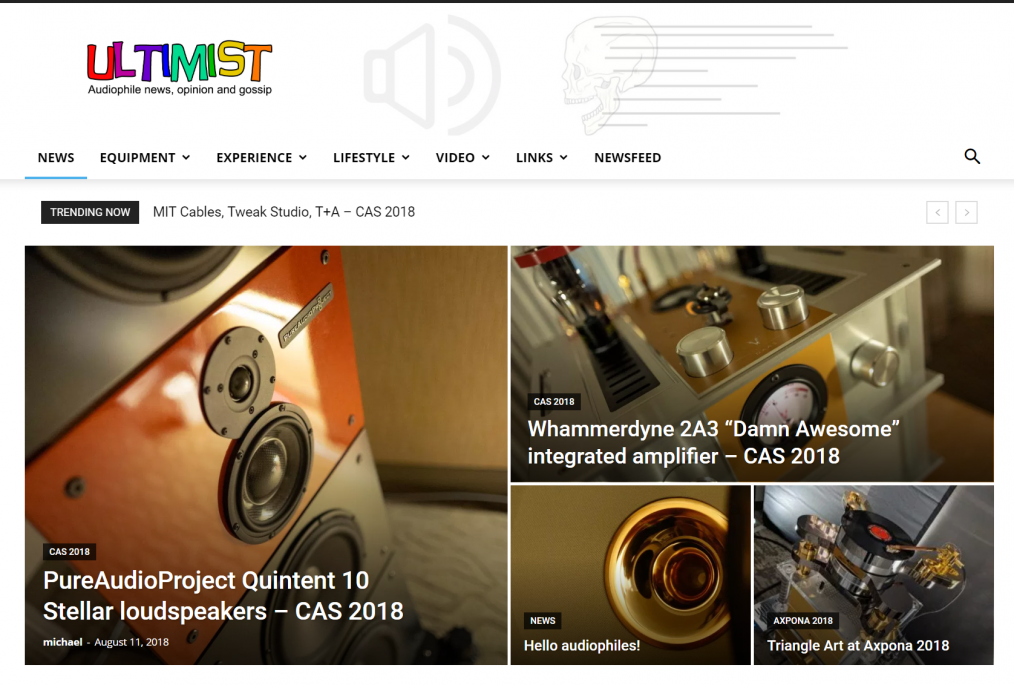Open Triangle Art at Axpona turntable thumbnail
Screen dimensions: 1014x685
click(x=874, y=575)
